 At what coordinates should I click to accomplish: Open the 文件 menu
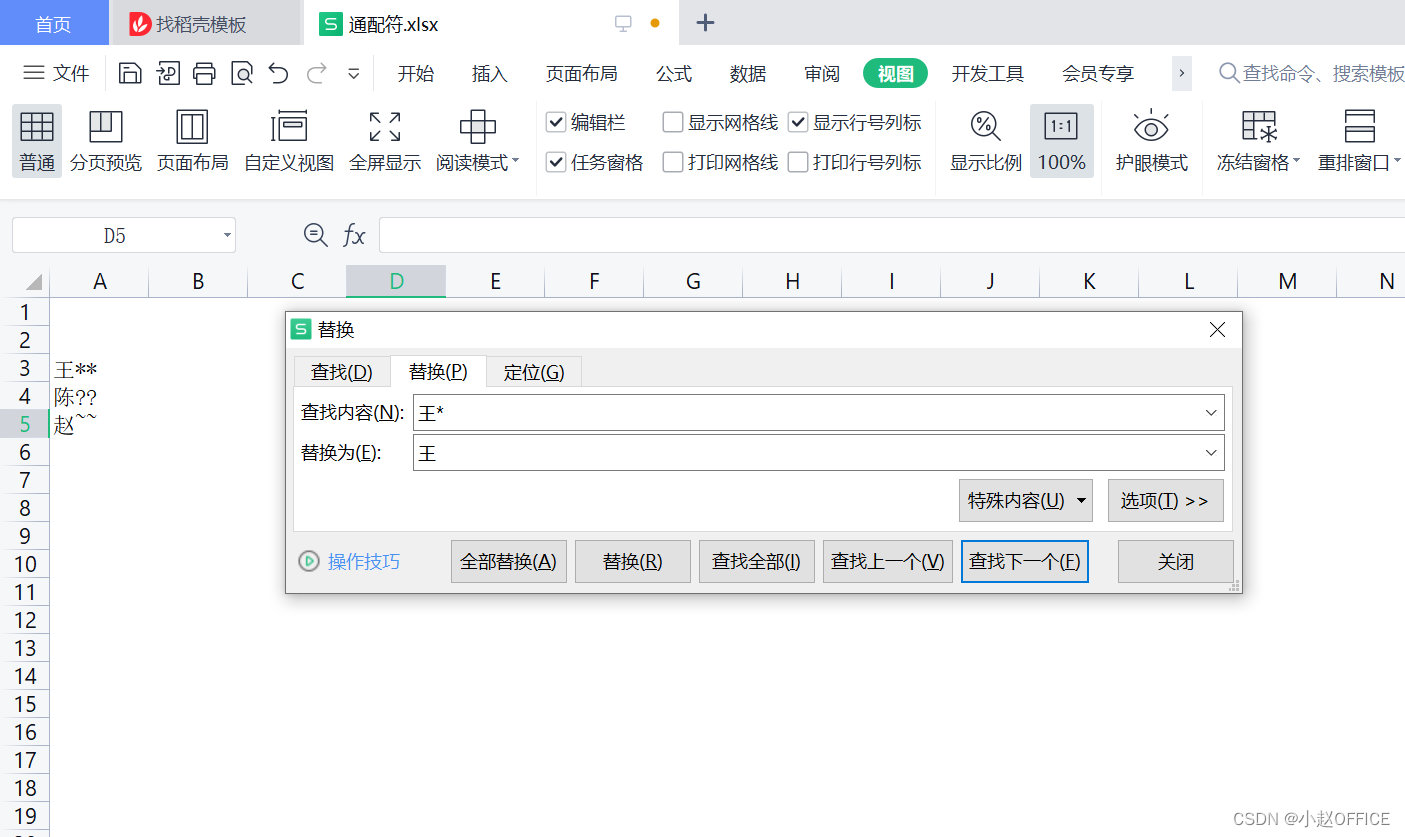pyautogui.click(x=57, y=73)
